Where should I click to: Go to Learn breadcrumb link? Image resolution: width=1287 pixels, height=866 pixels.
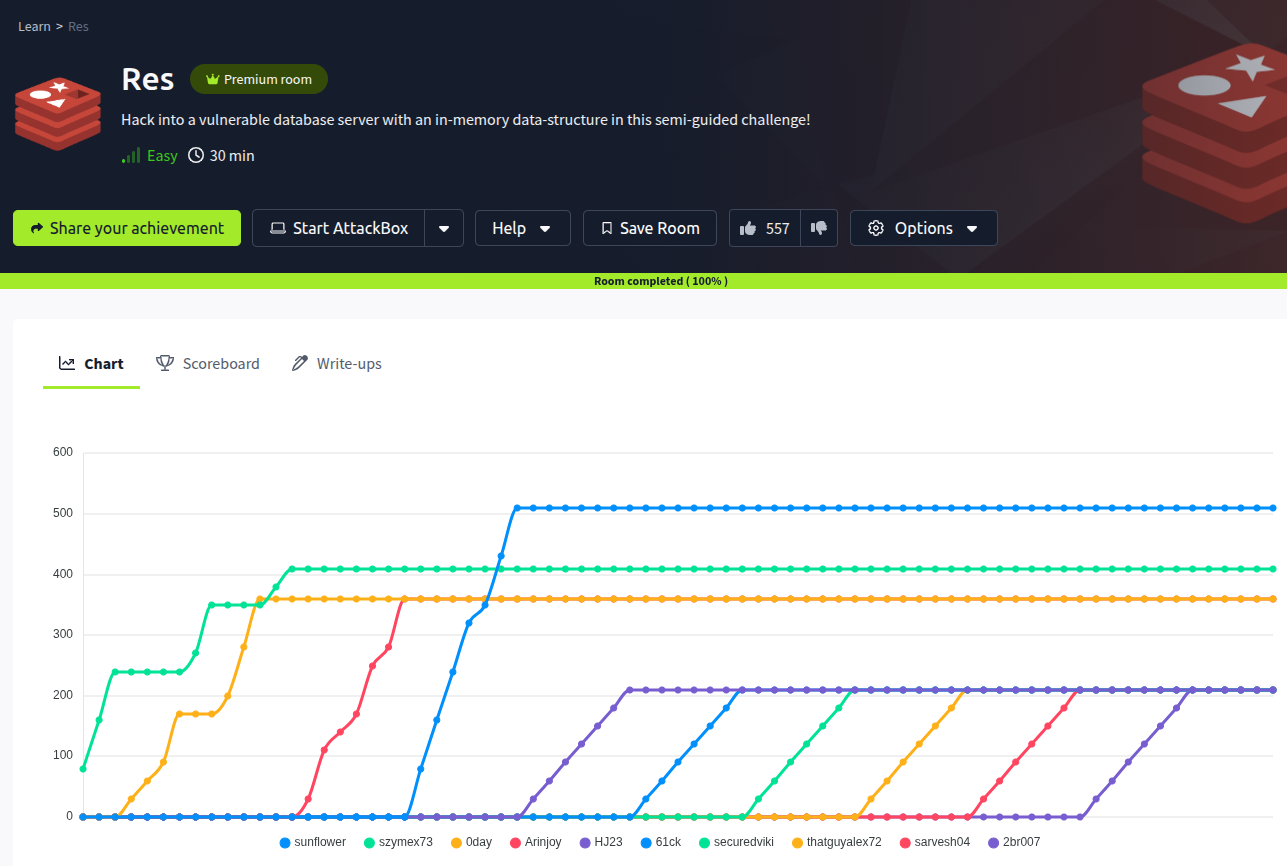pos(34,26)
